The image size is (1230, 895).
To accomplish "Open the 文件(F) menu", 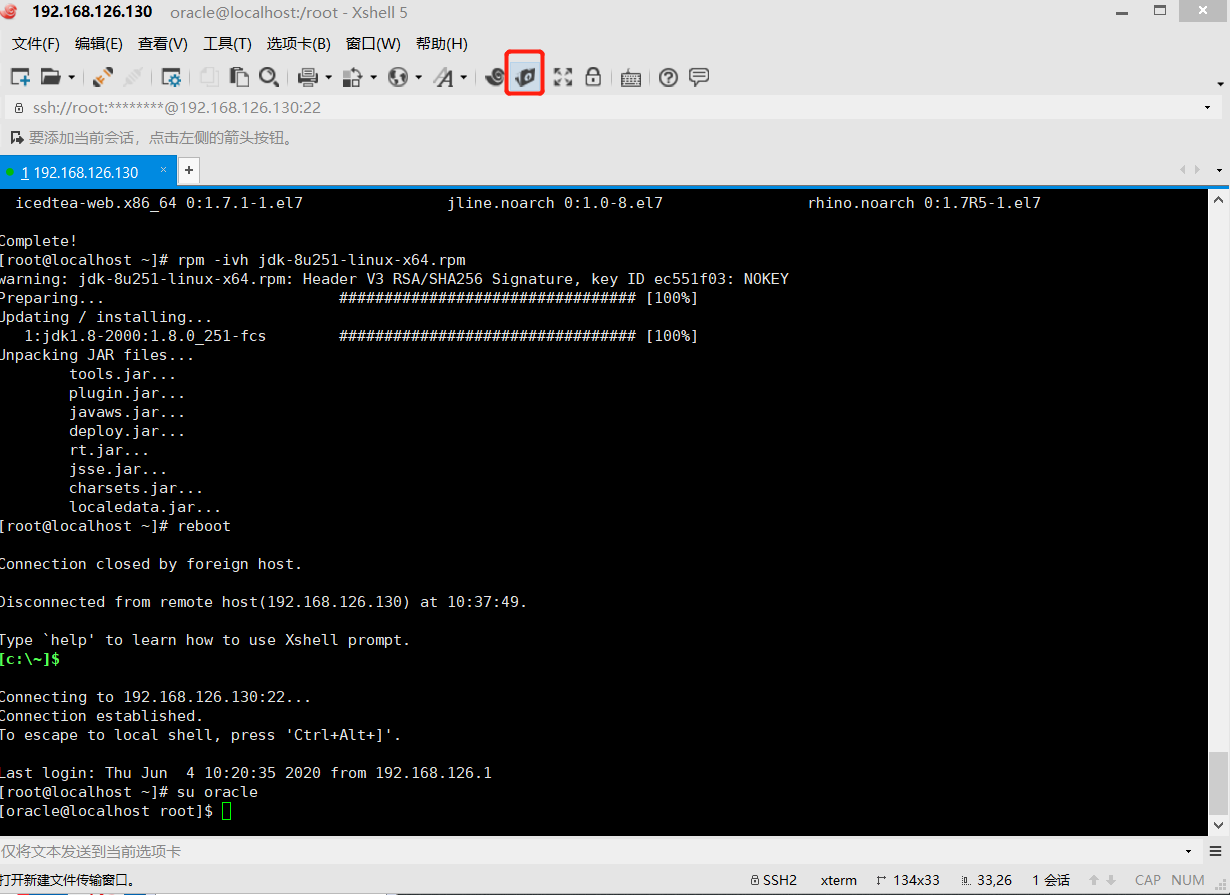I will 36,44.
